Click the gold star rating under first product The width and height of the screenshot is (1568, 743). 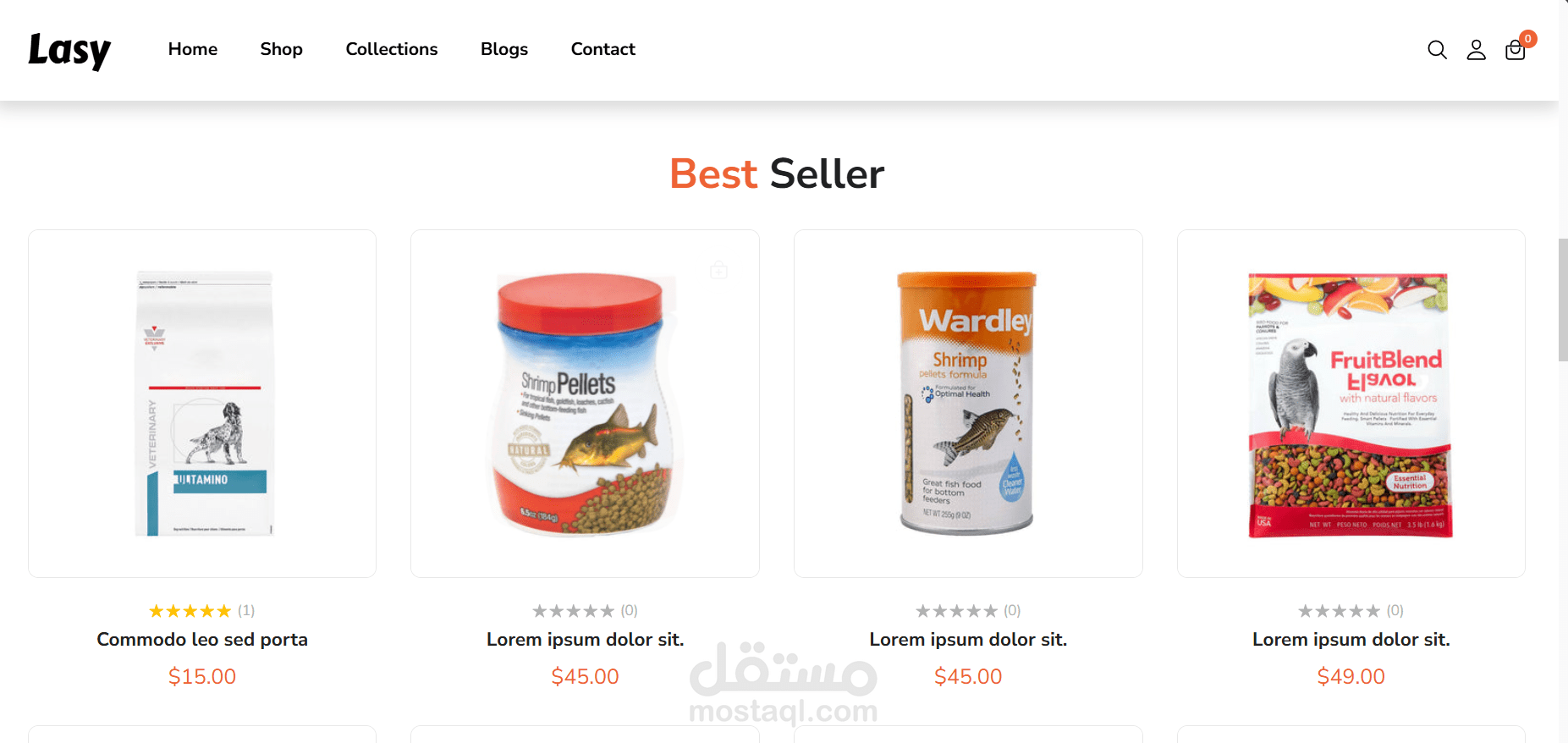point(190,611)
